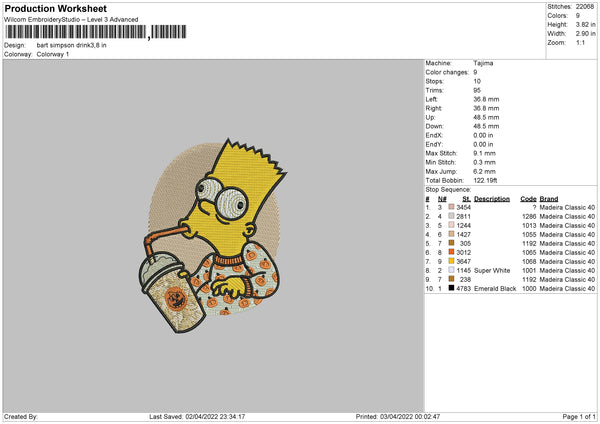Click the Stops value '10'
This screenshot has width=600, height=424.
pyautogui.click(x=477, y=81)
